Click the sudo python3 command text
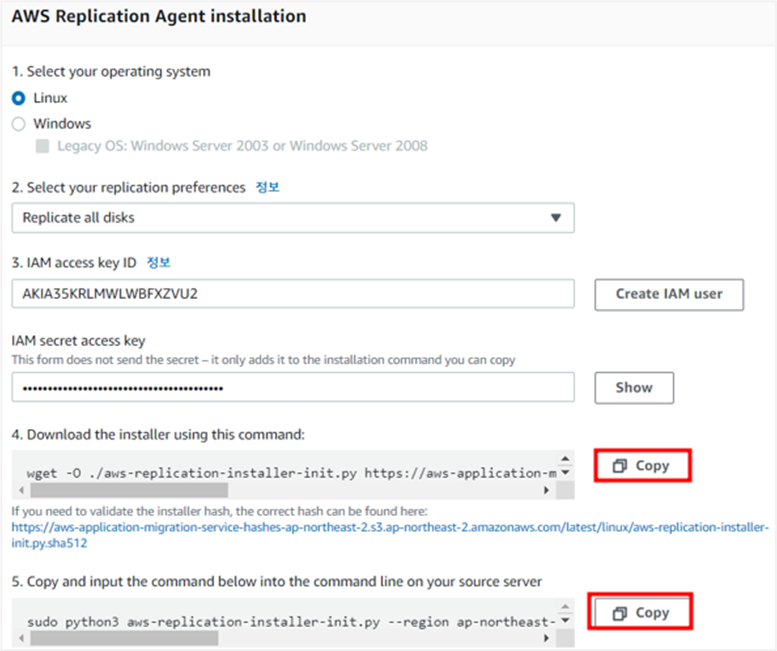Viewport: 777px width, 651px height. click(291, 622)
